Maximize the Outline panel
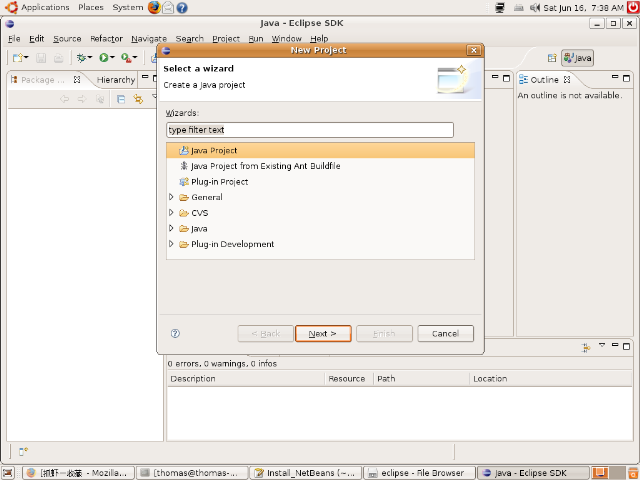The width and height of the screenshot is (640, 480). click(627, 78)
